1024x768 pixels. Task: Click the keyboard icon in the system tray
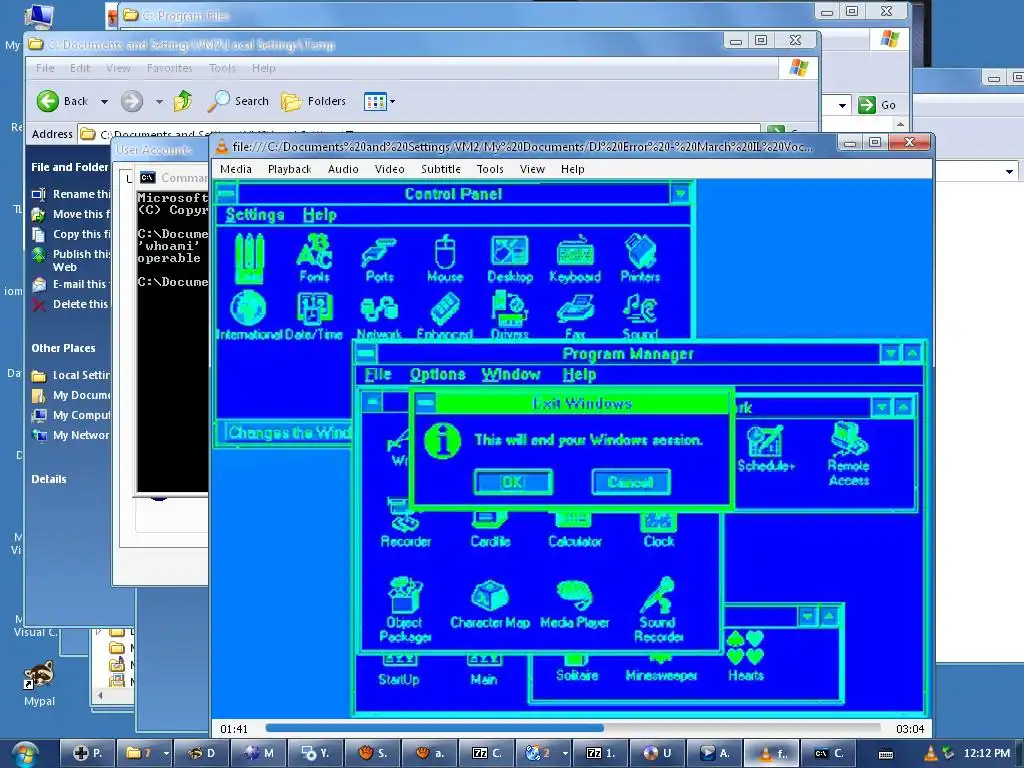(886, 754)
